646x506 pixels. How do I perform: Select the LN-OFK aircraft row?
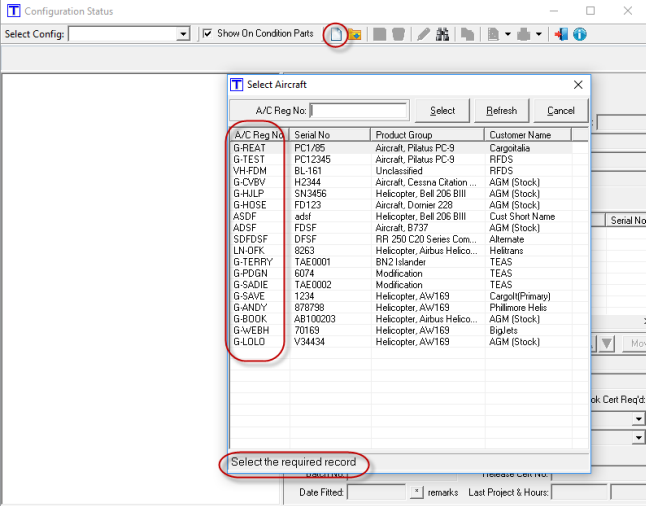click(x=401, y=251)
